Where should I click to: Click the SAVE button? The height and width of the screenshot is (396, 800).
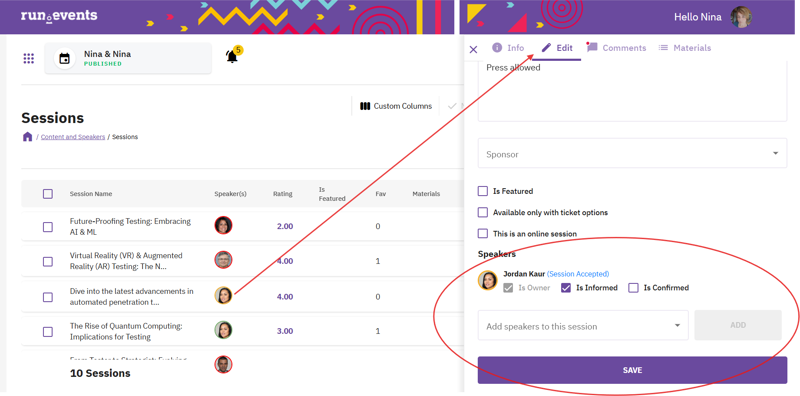[632, 370]
